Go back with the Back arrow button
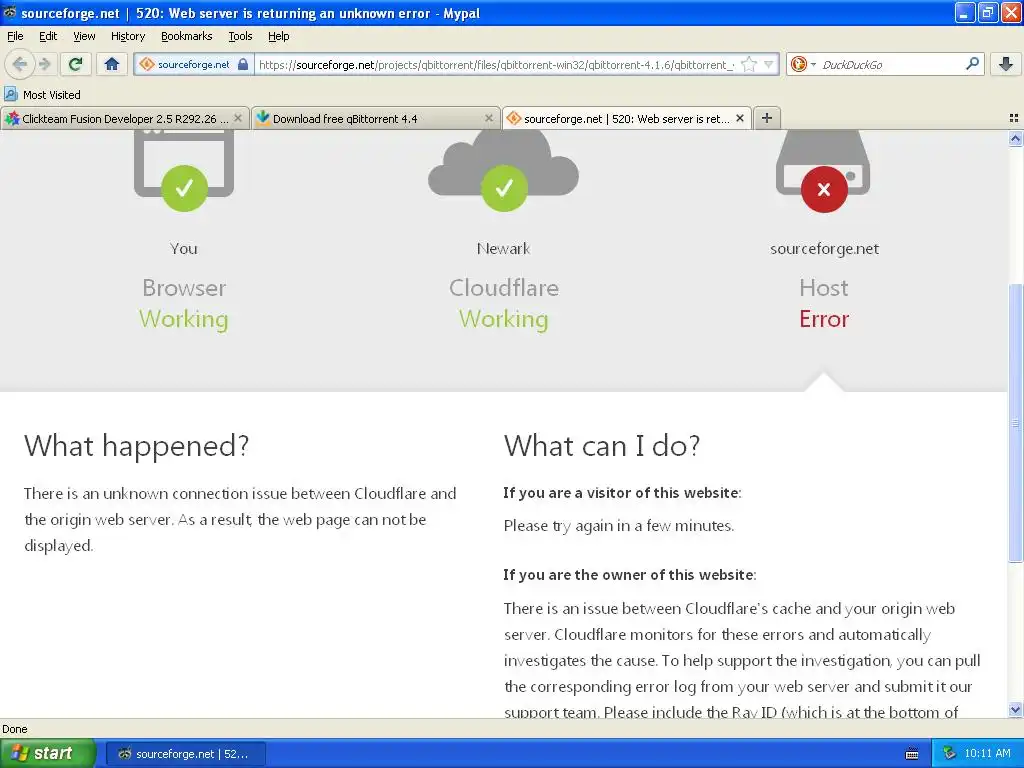Viewport: 1024px width, 768px height. coord(20,64)
